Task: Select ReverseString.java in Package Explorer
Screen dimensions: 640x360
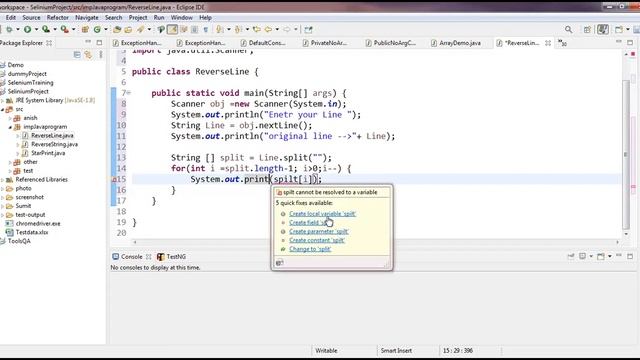Action: (54, 144)
